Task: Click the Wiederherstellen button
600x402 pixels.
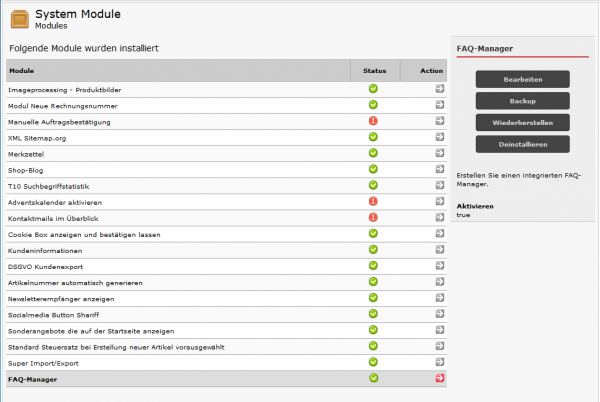Action: [x=522, y=122]
